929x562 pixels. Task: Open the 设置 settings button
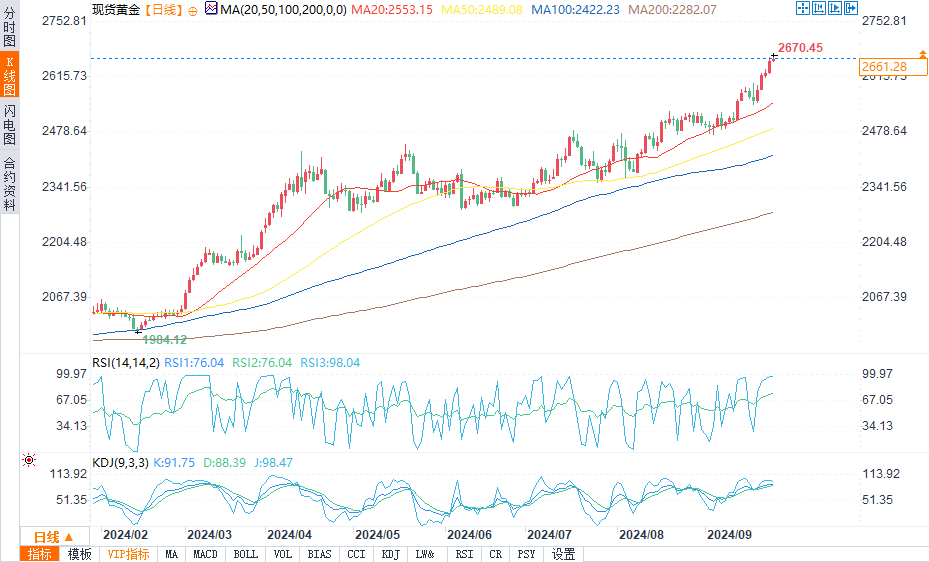[563, 554]
